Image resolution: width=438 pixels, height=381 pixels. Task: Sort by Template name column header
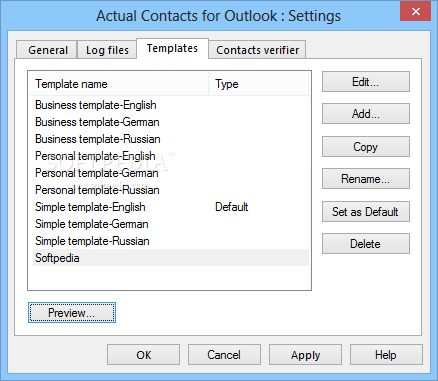click(x=119, y=84)
